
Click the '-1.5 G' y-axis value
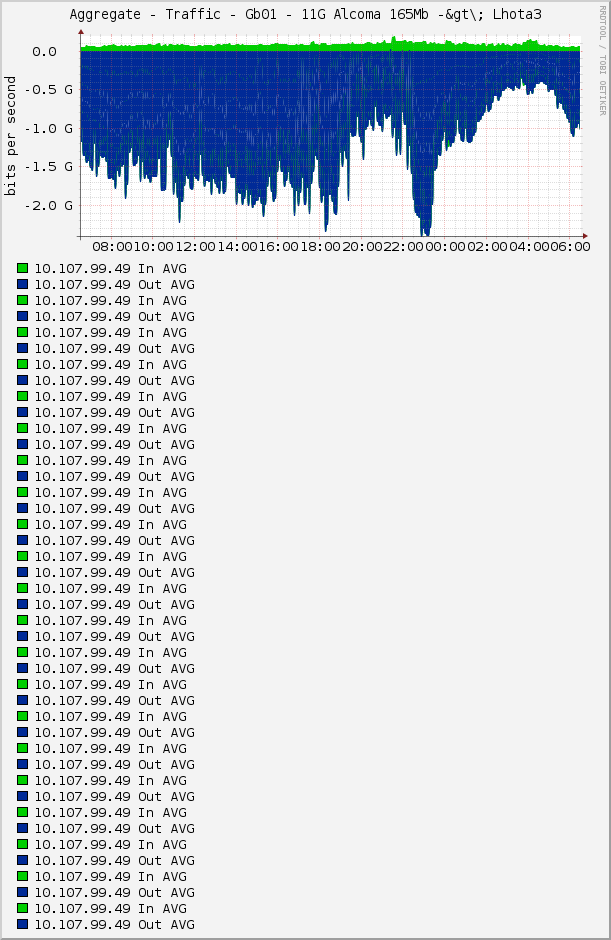point(49,167)
